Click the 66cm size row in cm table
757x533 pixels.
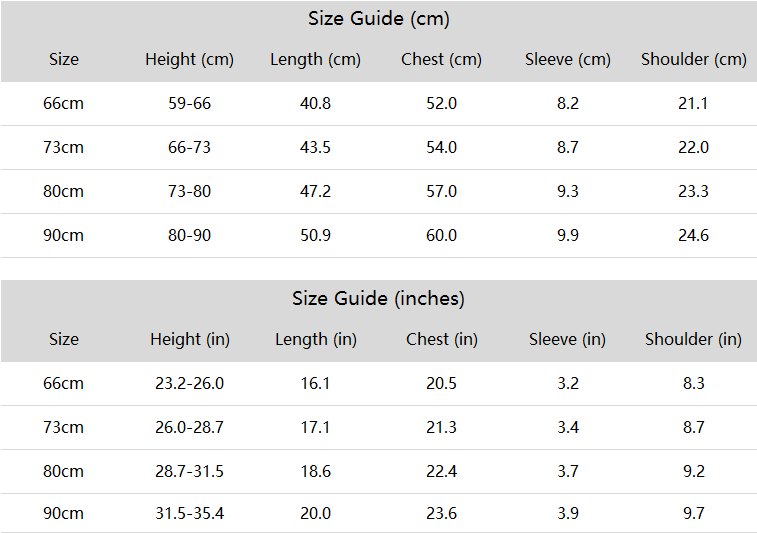pyautogui.click(x=378, y=103)
